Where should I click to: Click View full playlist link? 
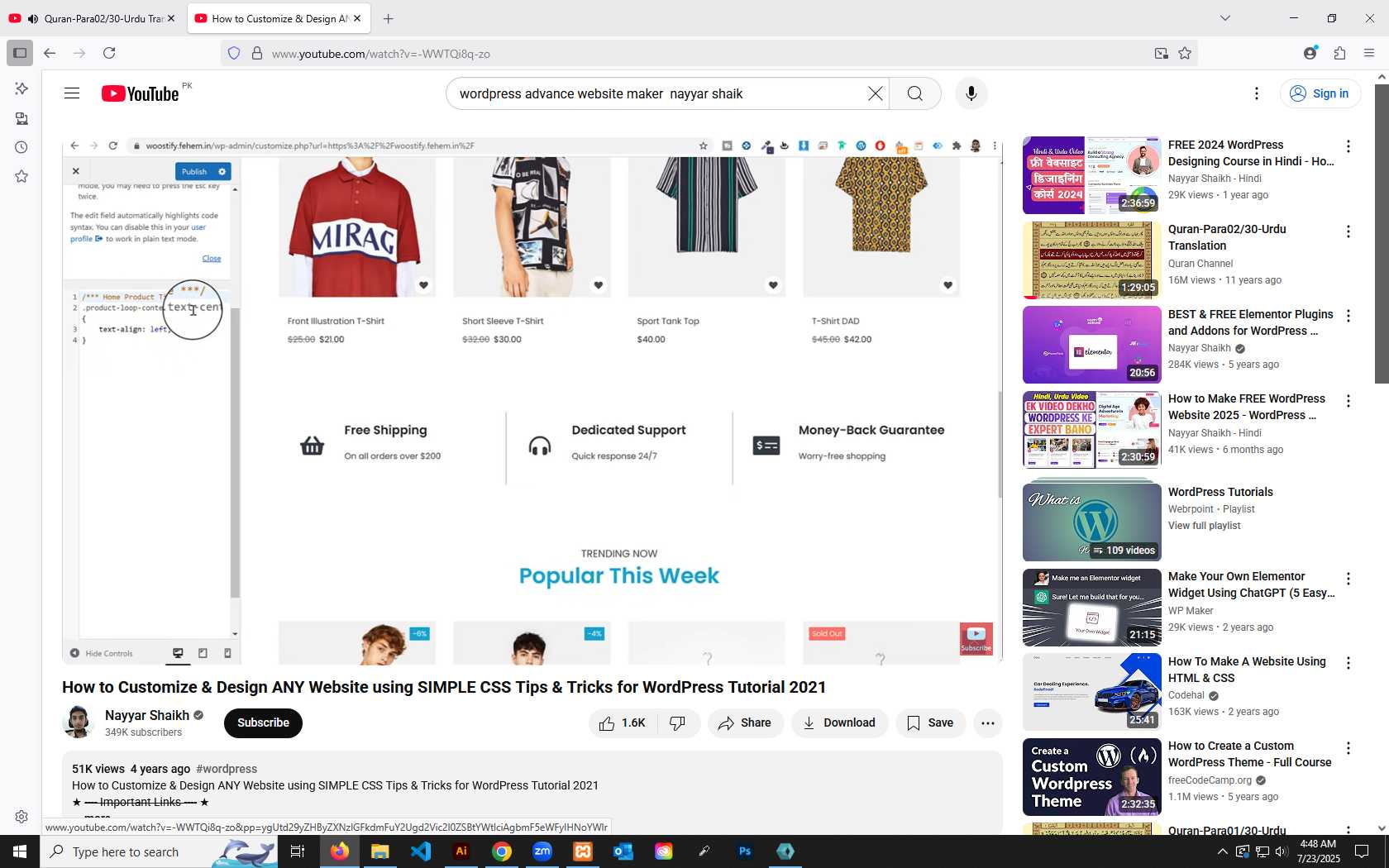[1204, 526]
